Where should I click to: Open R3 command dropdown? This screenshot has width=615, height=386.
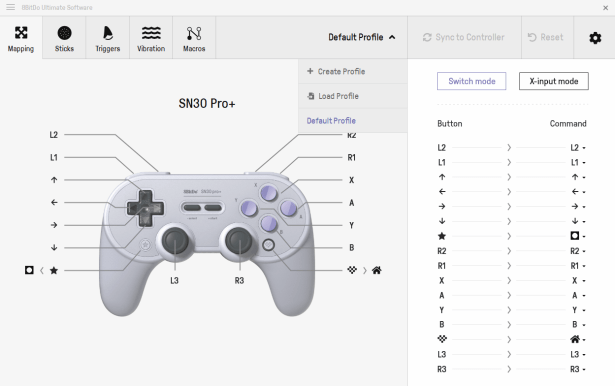[578, 369]
